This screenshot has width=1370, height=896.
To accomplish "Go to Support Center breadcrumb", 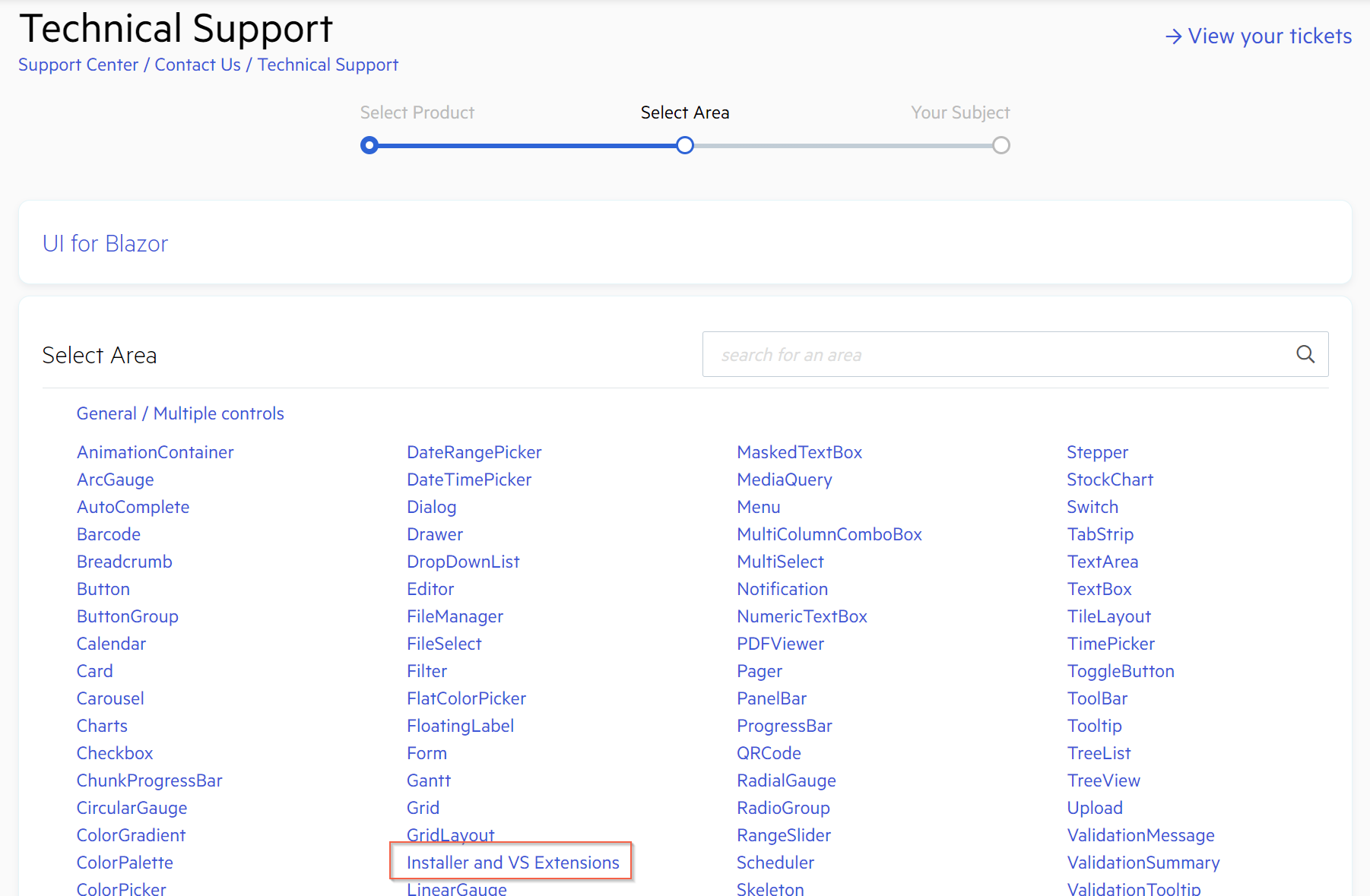I will 78,65.
